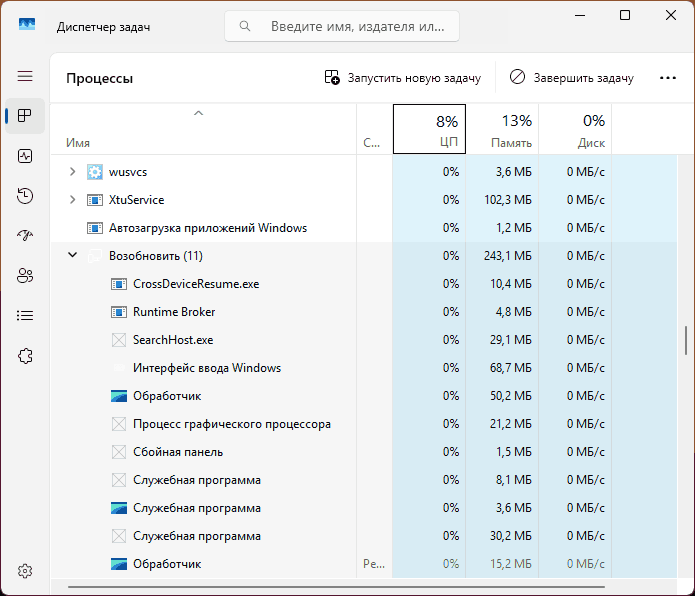Open the more options ellipsis menu
The height and width of the screenshot is (596, 695).
668,78
